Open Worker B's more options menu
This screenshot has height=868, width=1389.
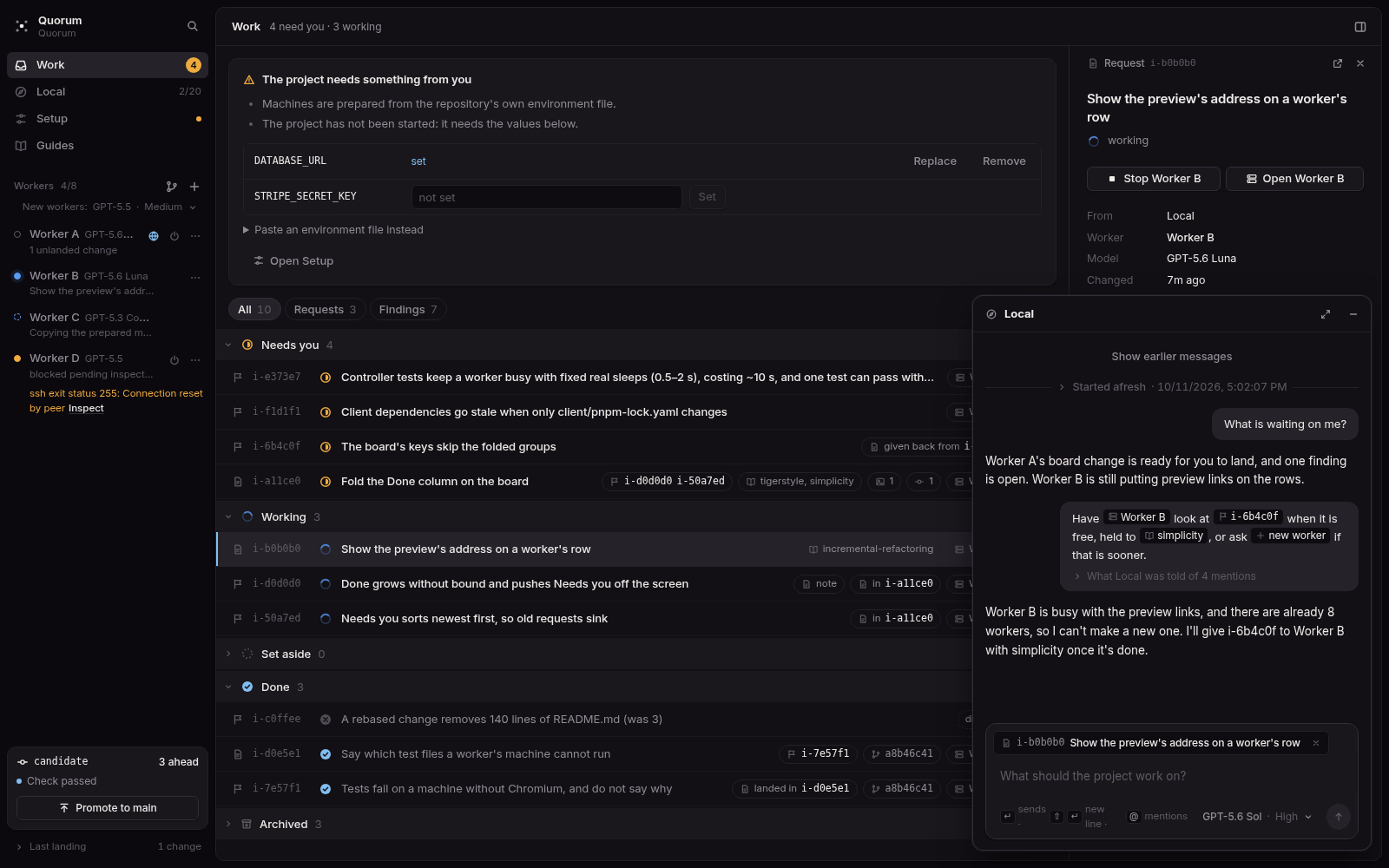(195, 277)
